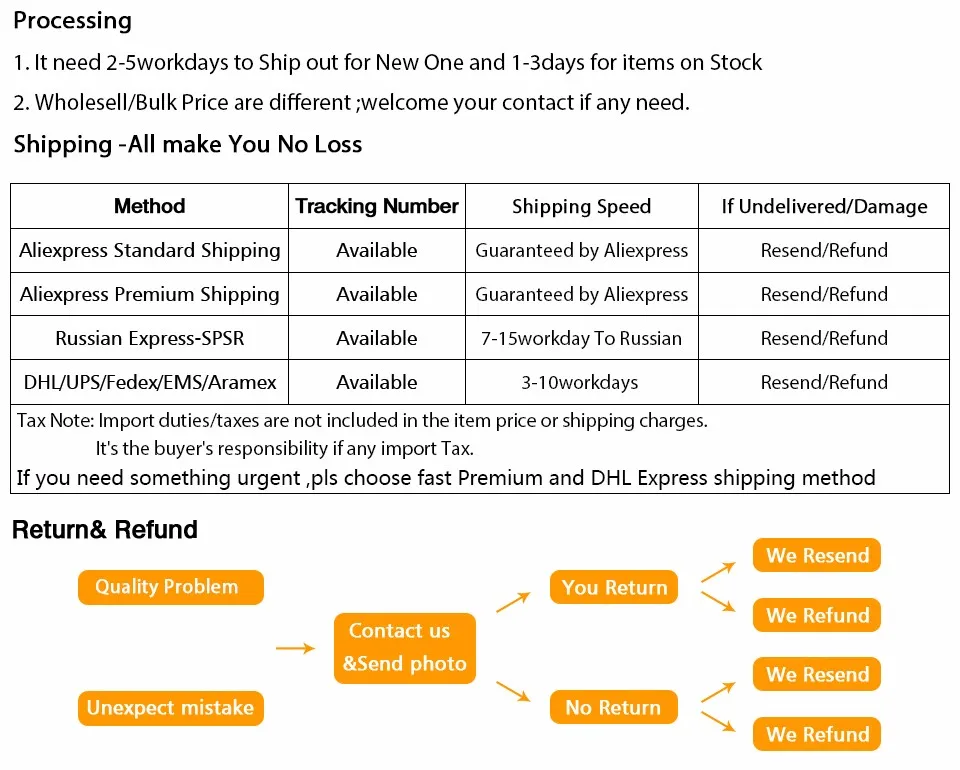Click the Method column header

tap(149, 206)
